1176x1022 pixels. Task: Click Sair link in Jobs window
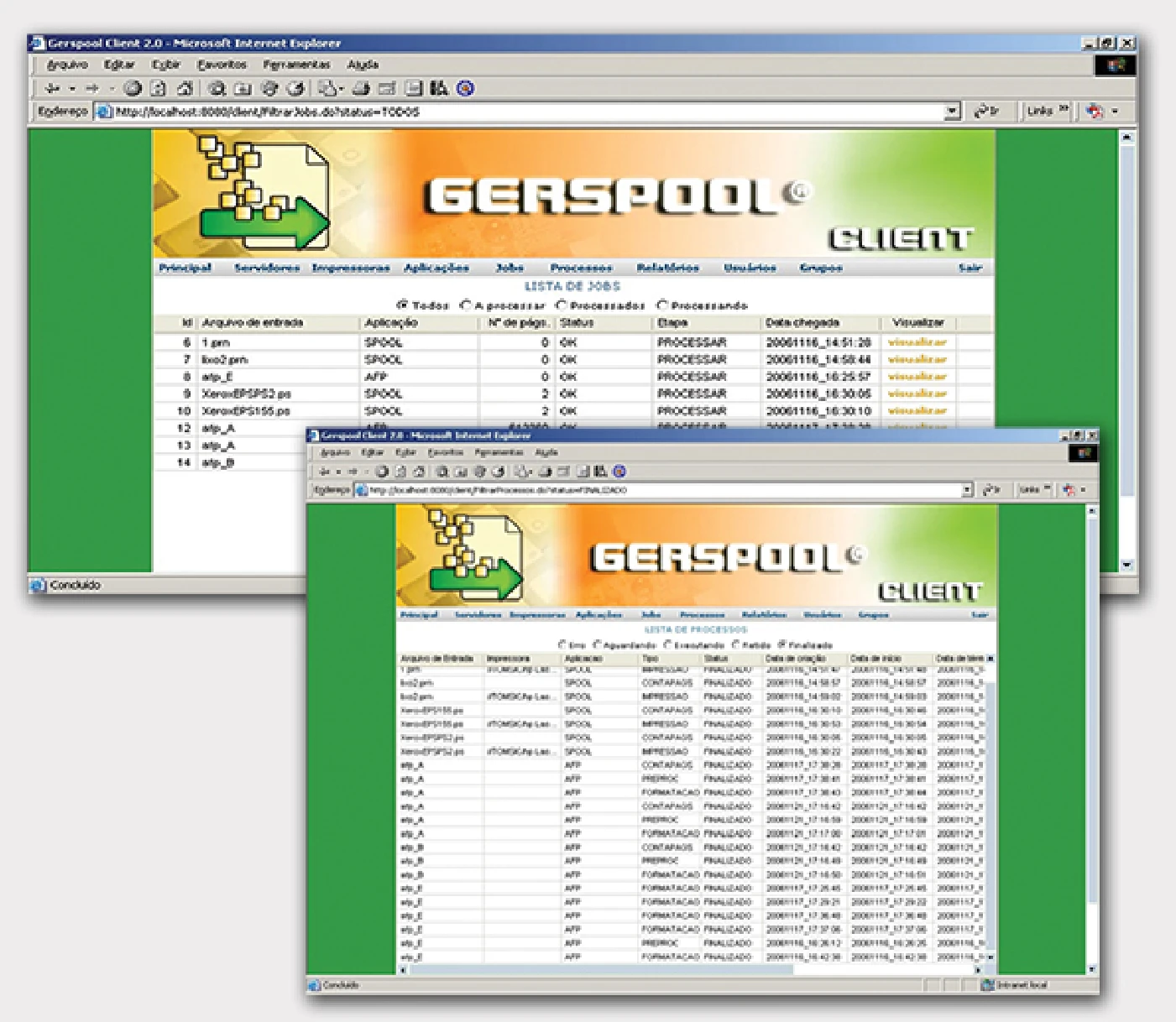coord(970,268)
